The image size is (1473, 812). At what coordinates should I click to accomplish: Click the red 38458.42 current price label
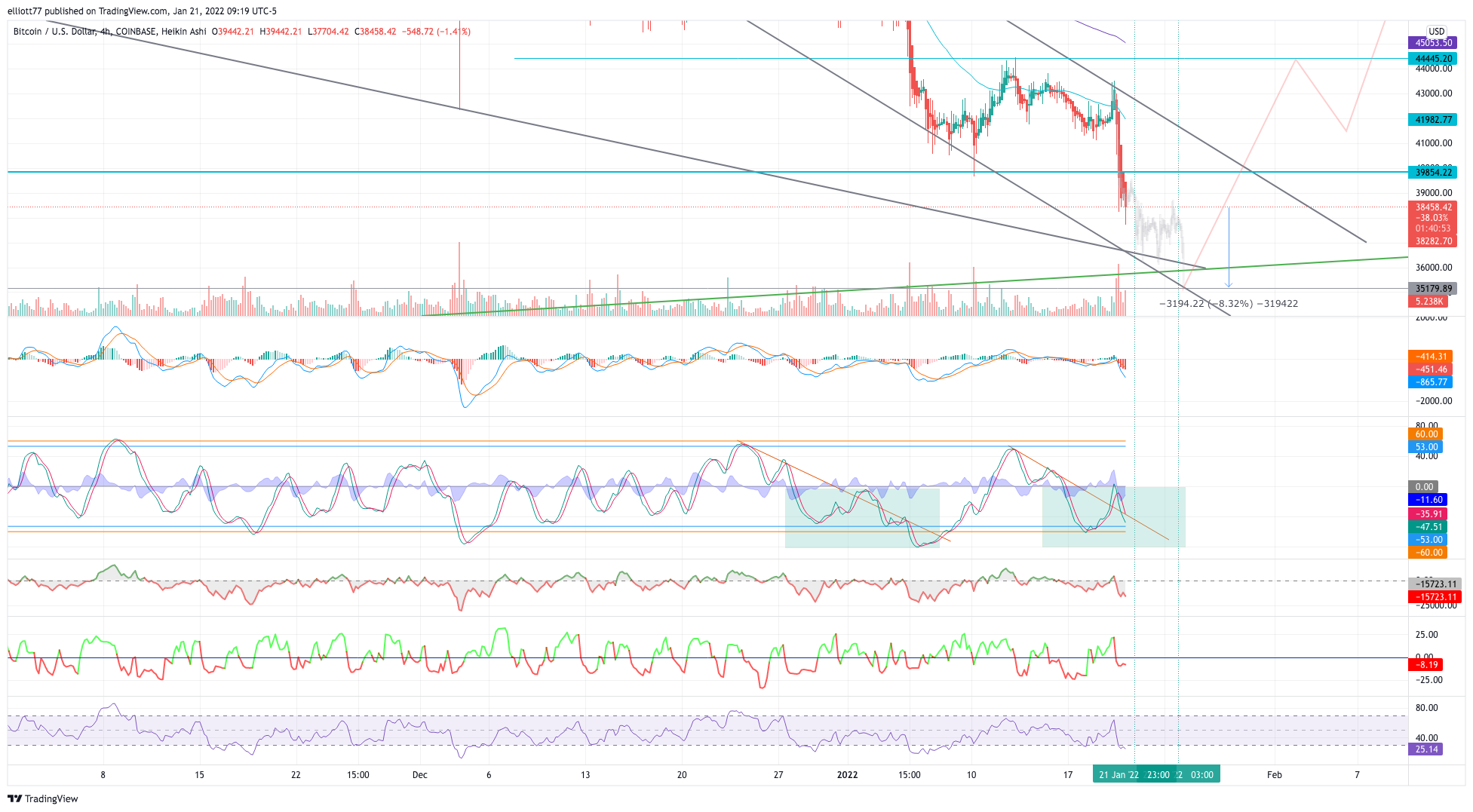pos(1432,207)
